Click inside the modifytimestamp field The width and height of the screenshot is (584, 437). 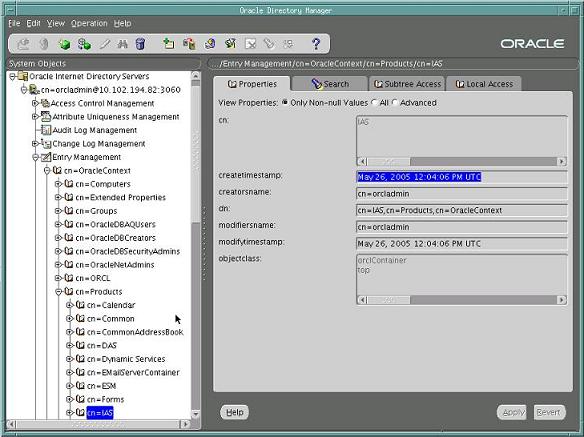[x=461, y=244]
